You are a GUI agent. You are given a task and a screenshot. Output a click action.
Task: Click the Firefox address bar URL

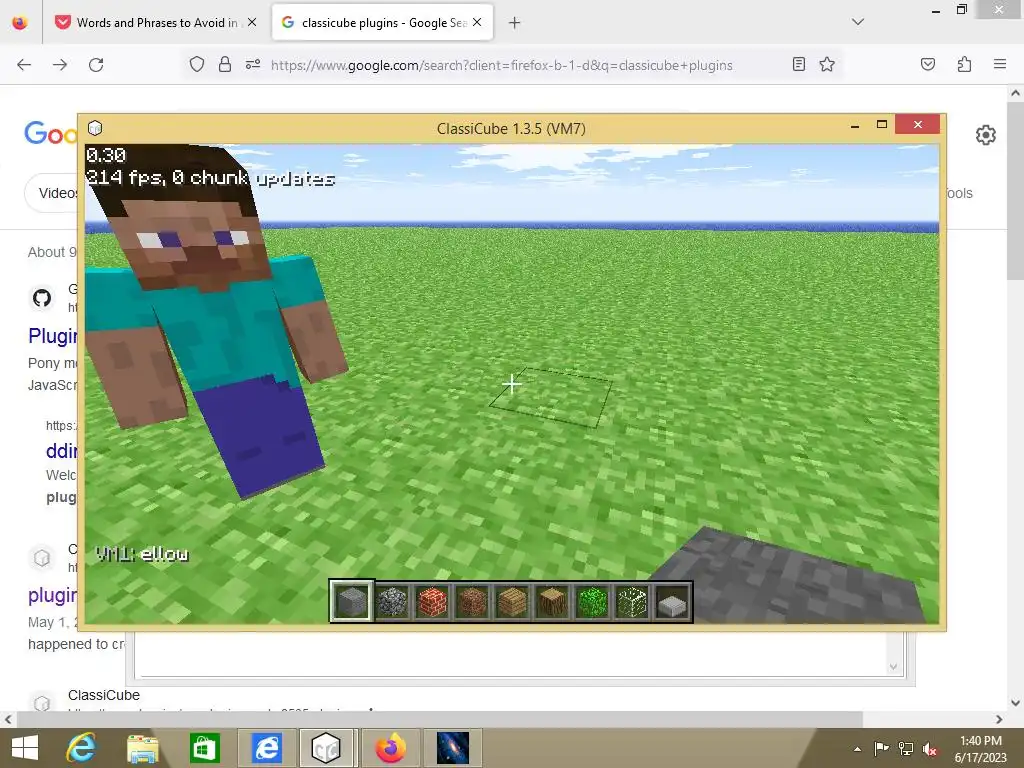[502, 65]
